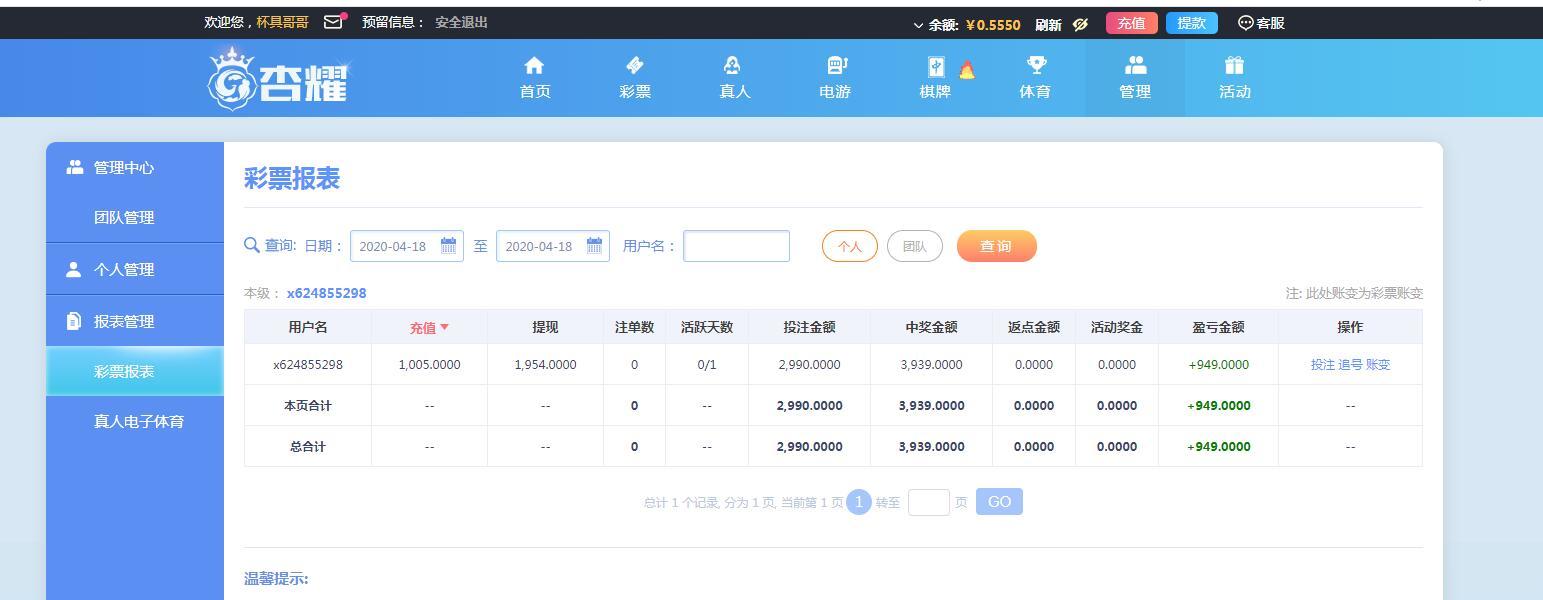Image resolution: width=1543 pixels, height=600 pixels.
Task: Open 团队管理 in the sidebar
Action: pyautogui.click(x=124, y=217)
